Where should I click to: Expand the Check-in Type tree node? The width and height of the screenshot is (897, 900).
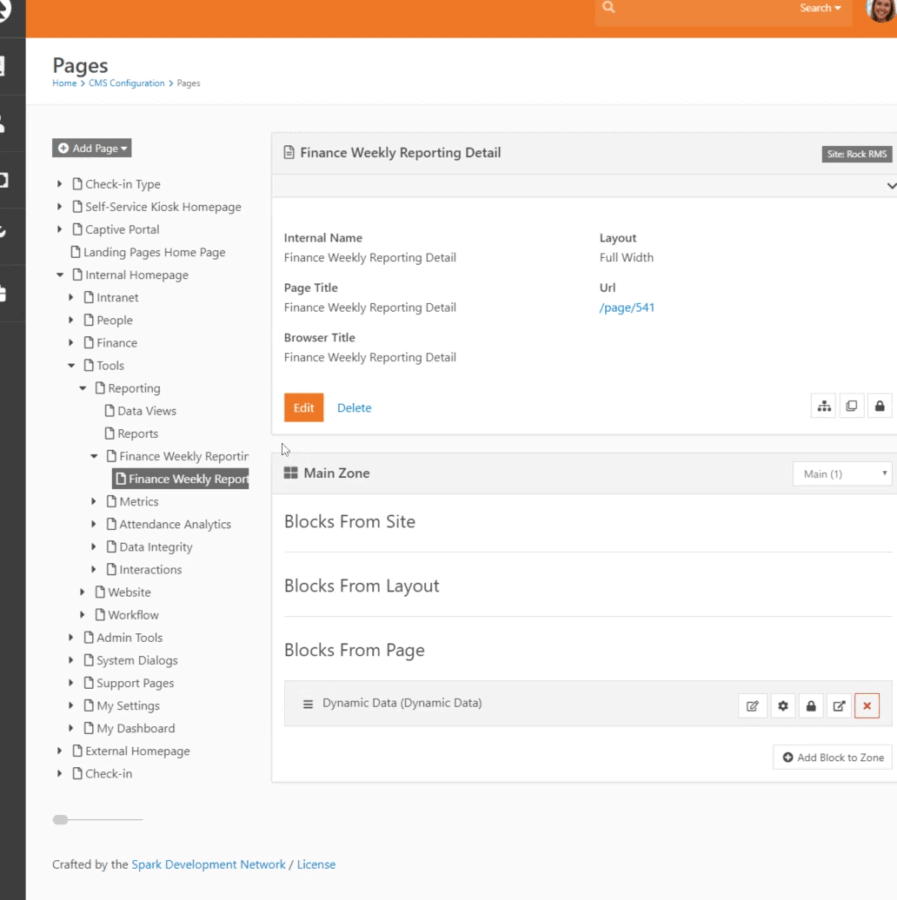click(60, 184)
